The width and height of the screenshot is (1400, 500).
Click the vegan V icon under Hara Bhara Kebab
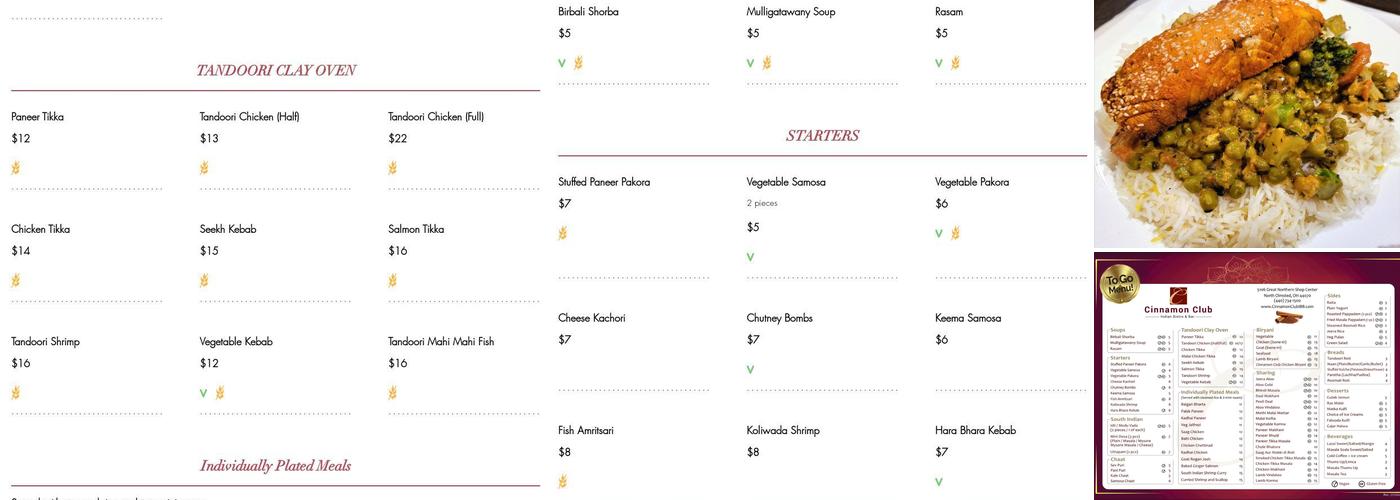(939, 482)
